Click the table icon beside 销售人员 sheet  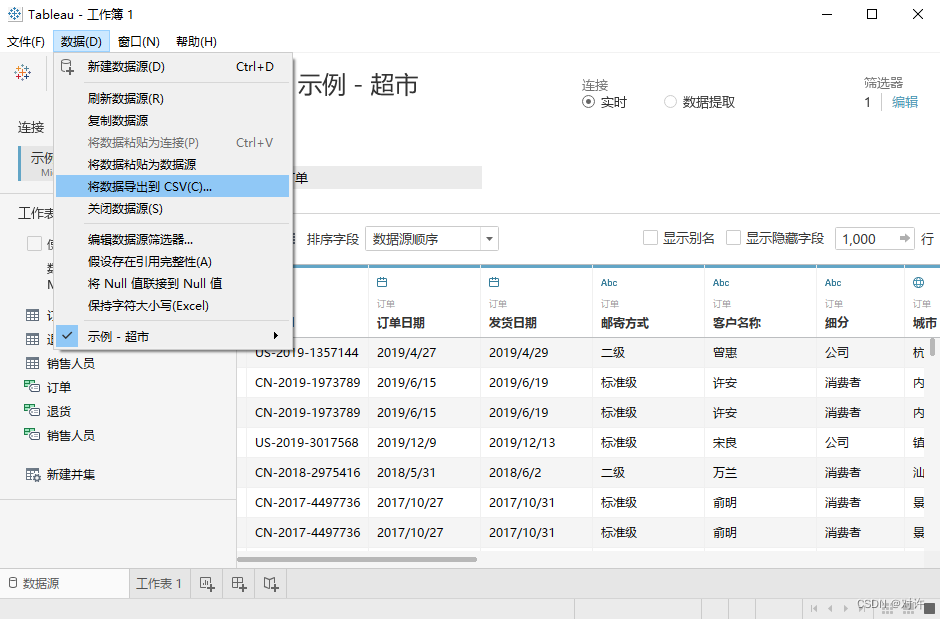coord(32,363)
